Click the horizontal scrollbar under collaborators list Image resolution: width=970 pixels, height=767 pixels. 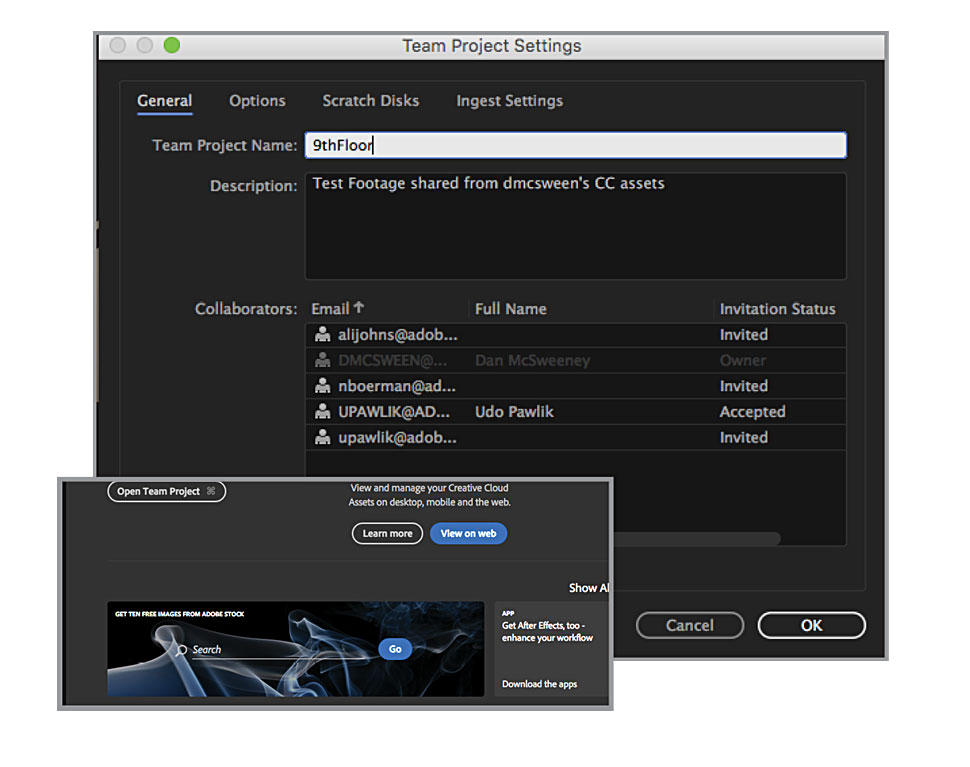696,539
